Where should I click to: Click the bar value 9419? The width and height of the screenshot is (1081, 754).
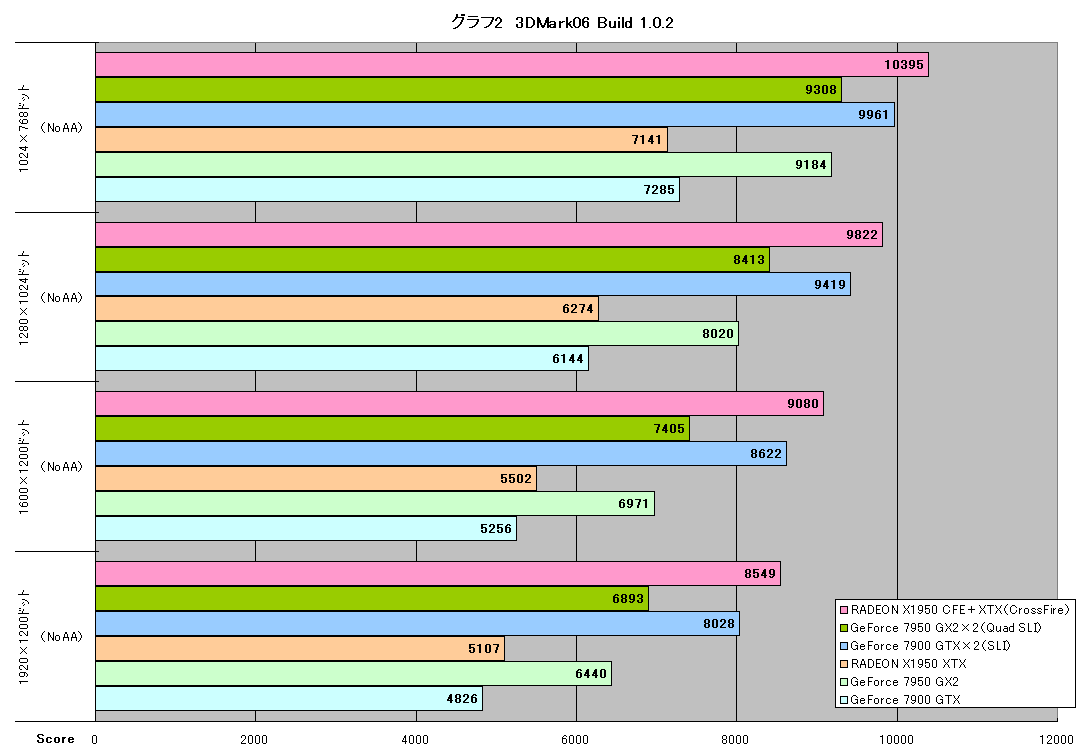coord(830,285)
